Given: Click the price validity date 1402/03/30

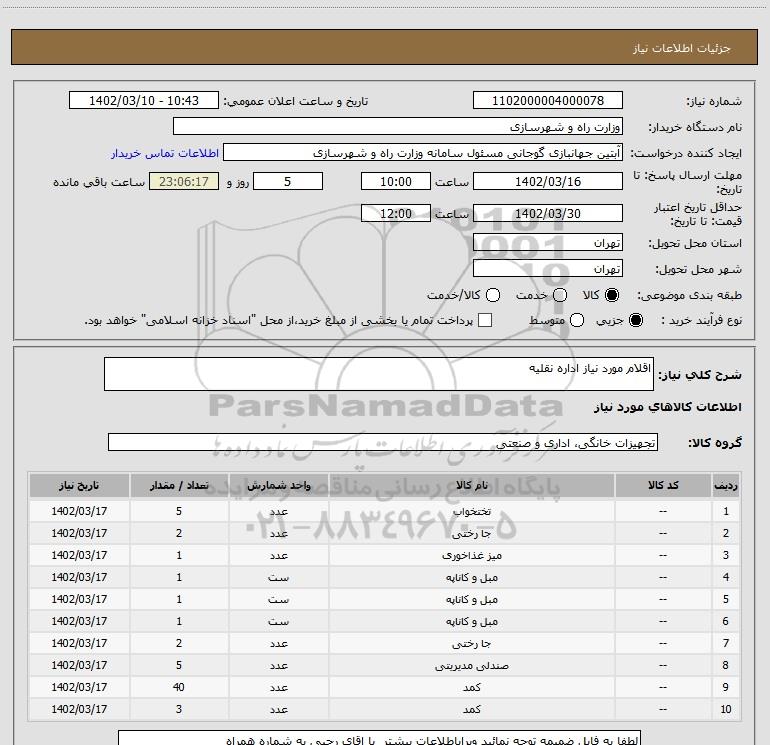Looking at the screenshot, I should 548,213.
